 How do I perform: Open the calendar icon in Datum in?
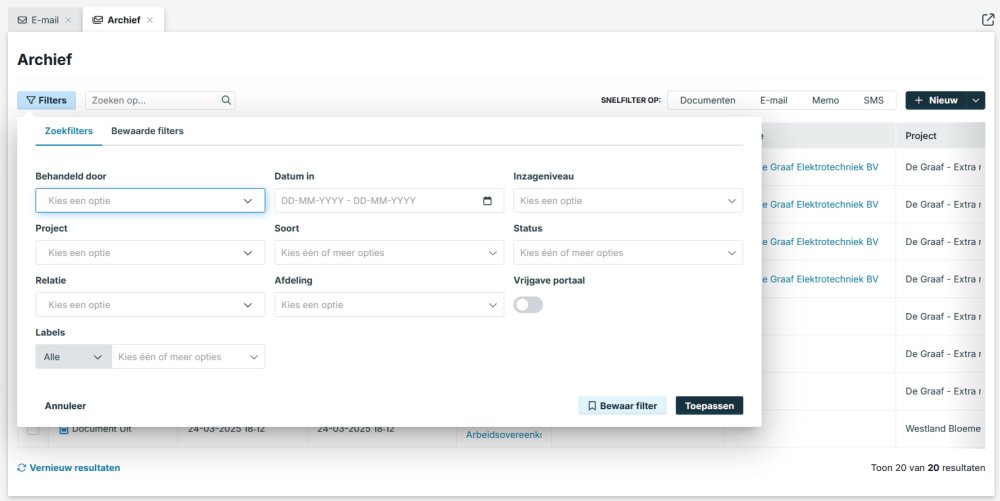487,201
